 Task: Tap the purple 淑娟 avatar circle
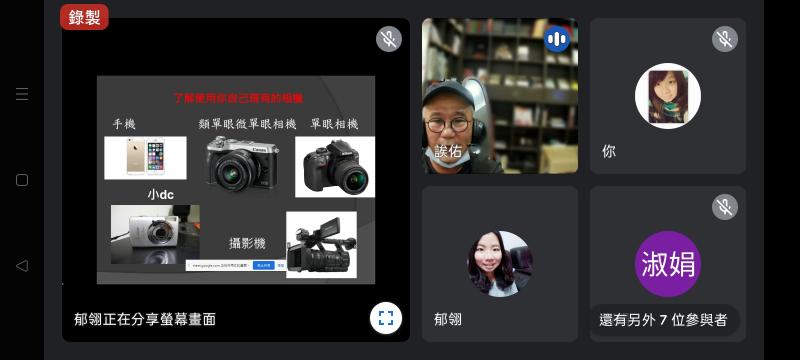point(668,264)
